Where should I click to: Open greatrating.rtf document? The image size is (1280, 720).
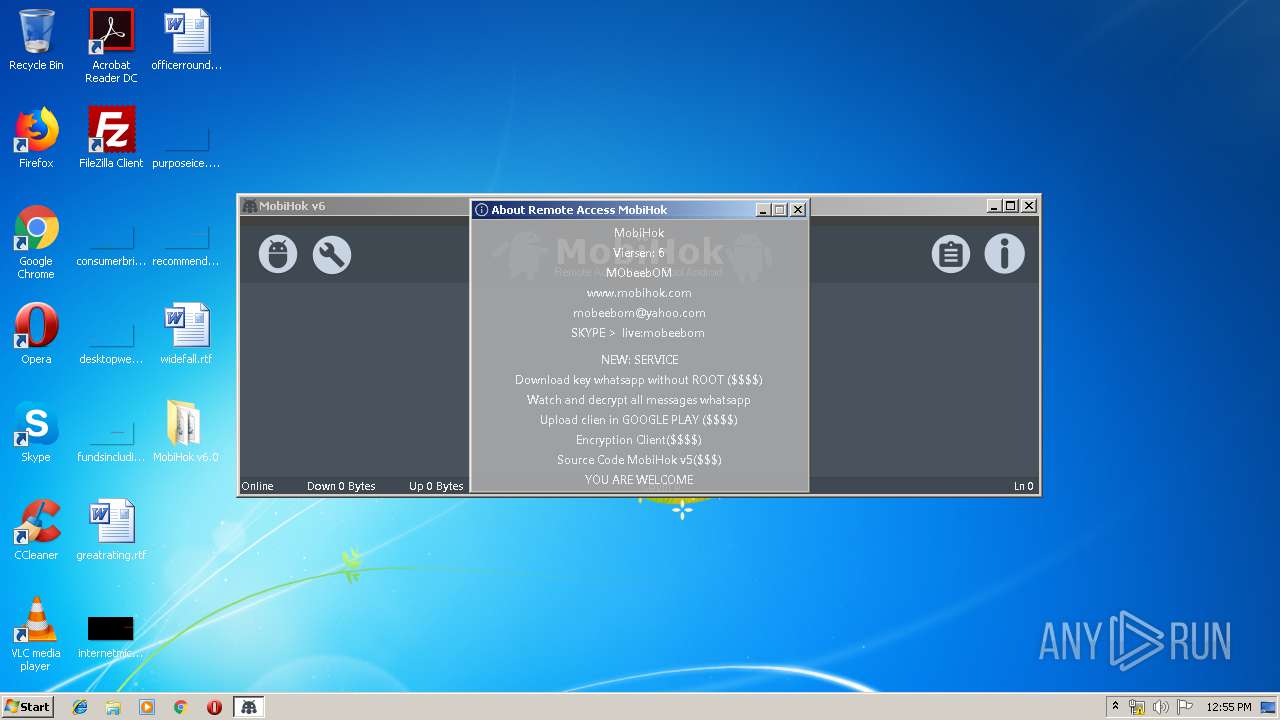pyautogui.click(x=111, y=530)
